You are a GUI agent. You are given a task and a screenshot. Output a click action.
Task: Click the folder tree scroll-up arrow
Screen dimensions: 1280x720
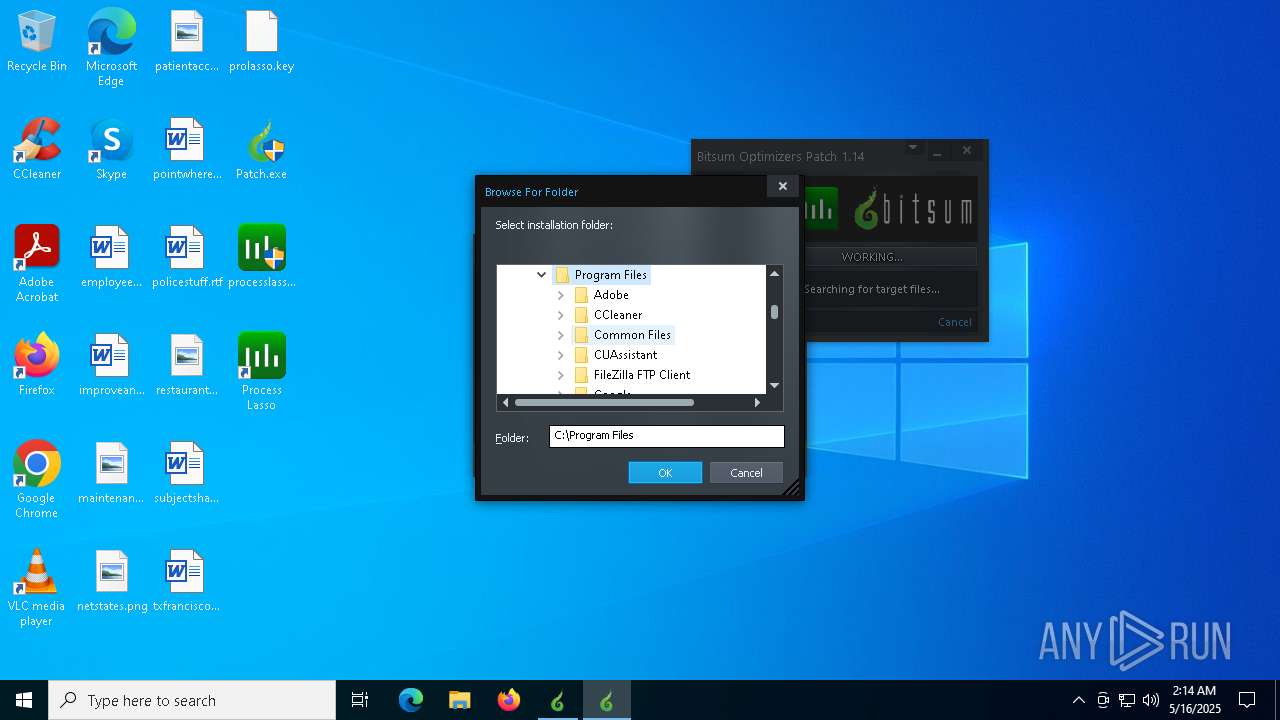pos(774,273)
